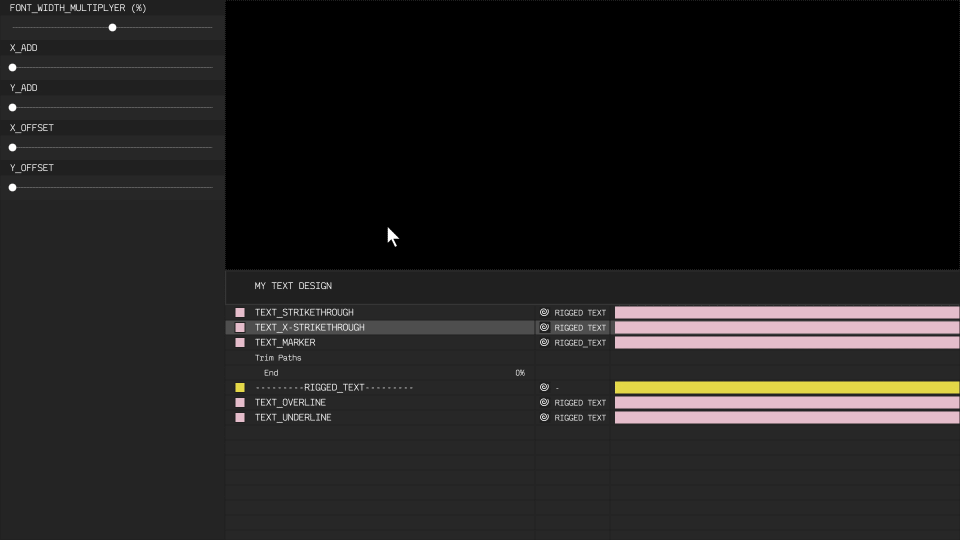The width and height of the screenshot is (960, 540).
Task: Open parent dropdown of TEXT_UNDERLINE layer
Action: pos(580,418)
